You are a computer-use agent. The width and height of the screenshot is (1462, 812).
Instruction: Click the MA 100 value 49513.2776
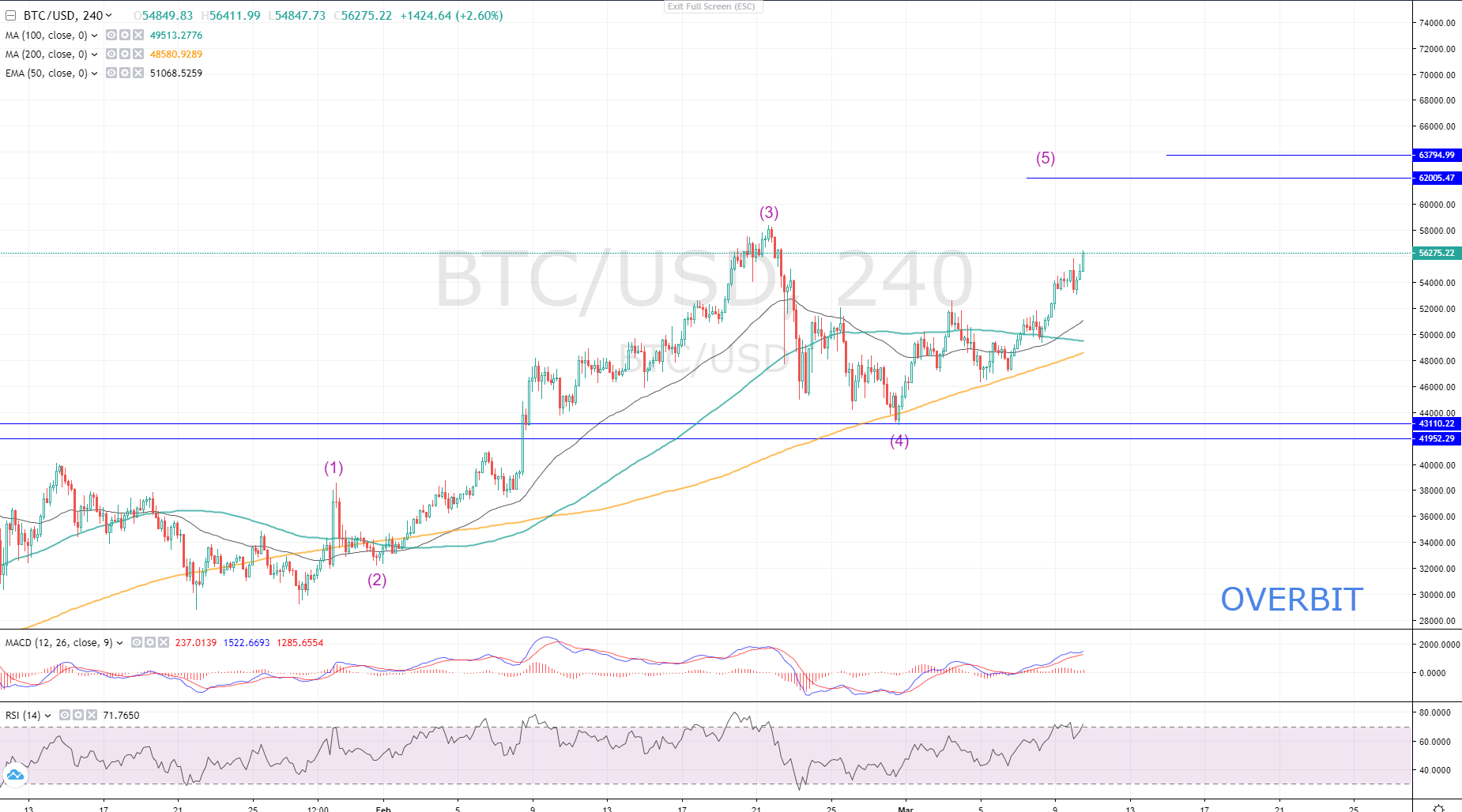point(176,36)
